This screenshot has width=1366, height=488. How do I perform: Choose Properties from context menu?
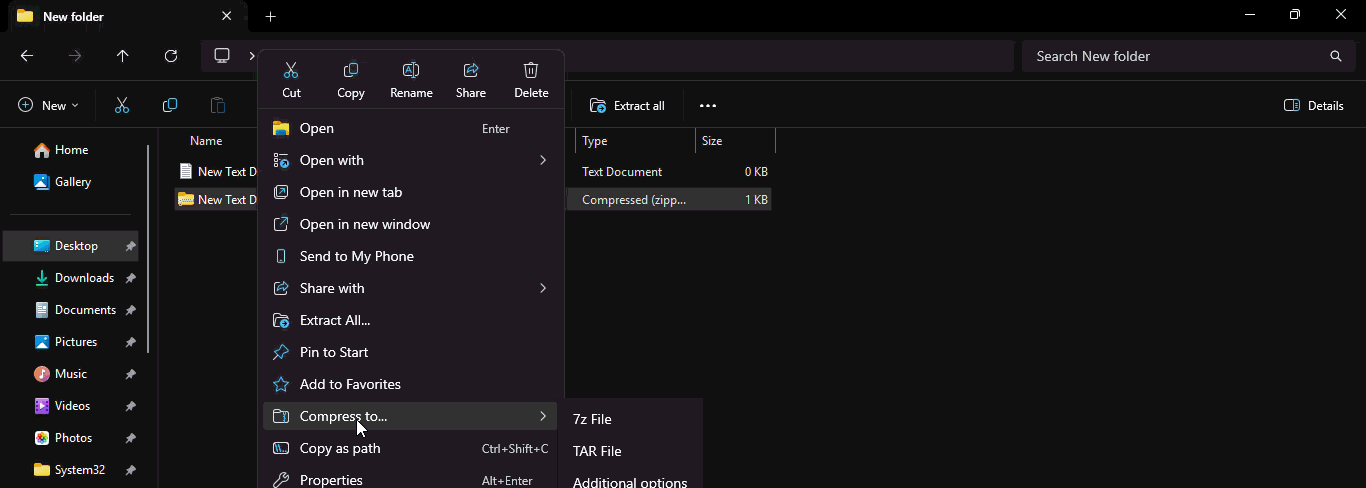click(411, 478)
